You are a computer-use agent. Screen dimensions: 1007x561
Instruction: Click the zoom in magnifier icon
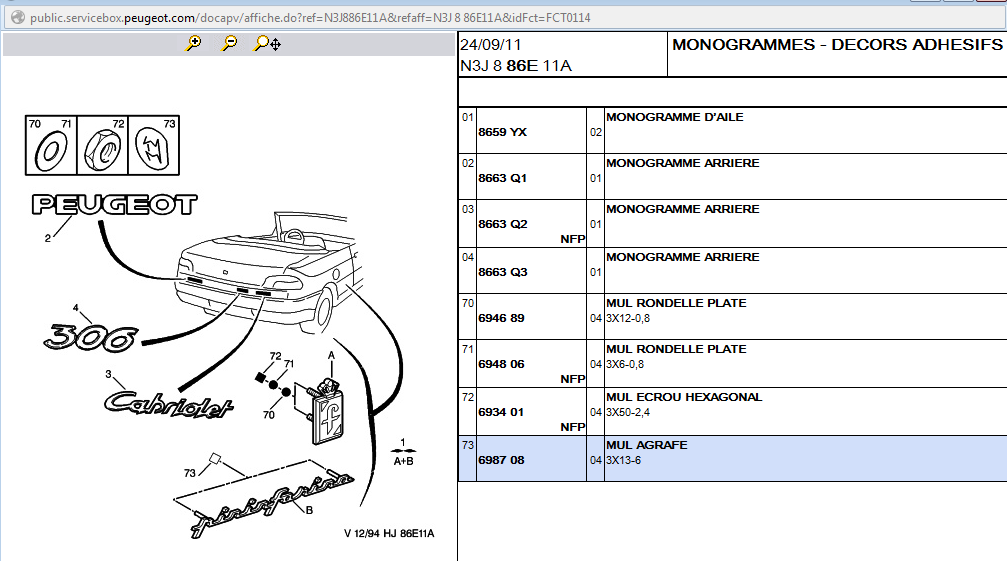point(193,44)
